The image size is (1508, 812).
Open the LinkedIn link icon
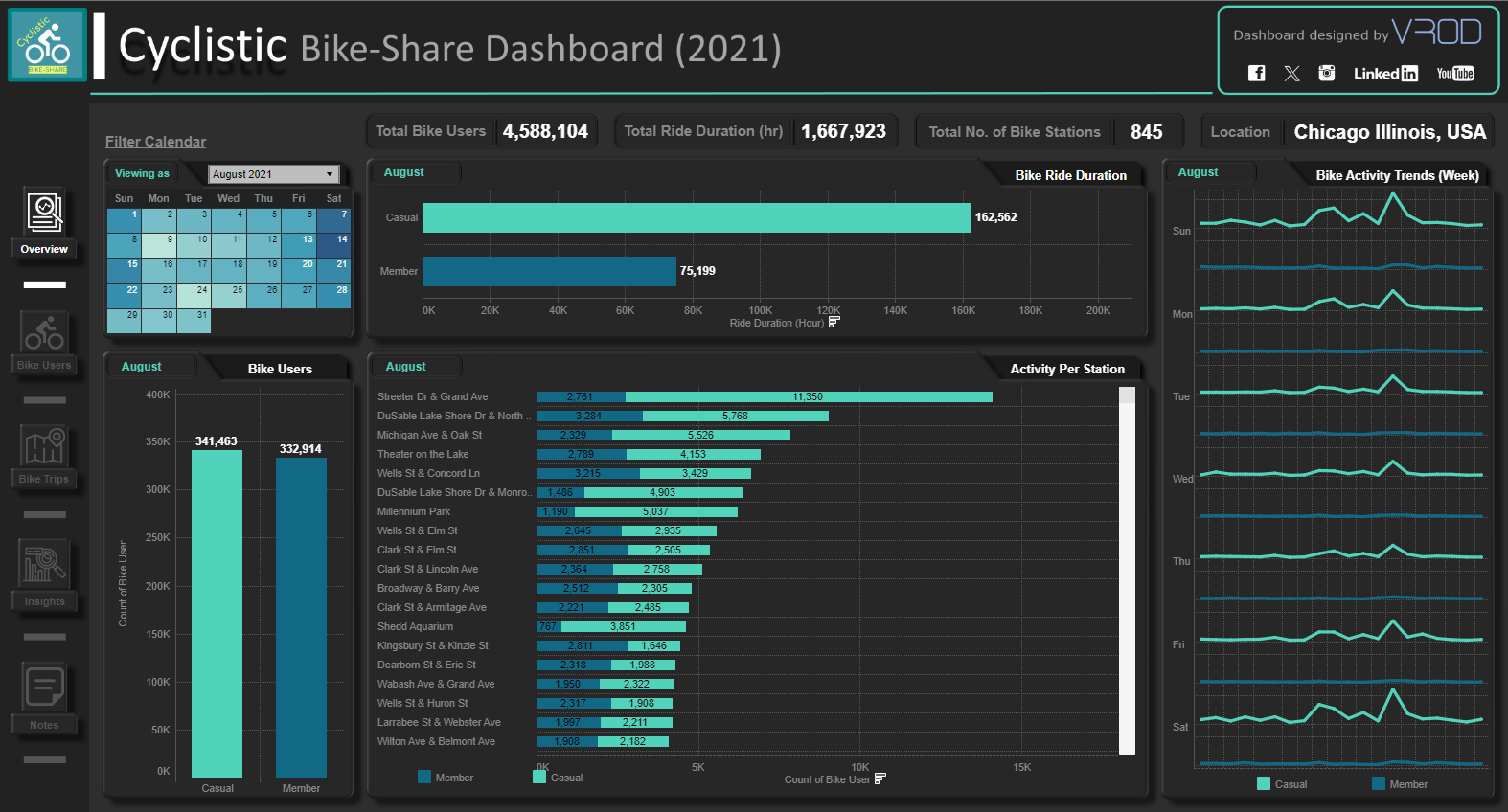coord(1385,73)
